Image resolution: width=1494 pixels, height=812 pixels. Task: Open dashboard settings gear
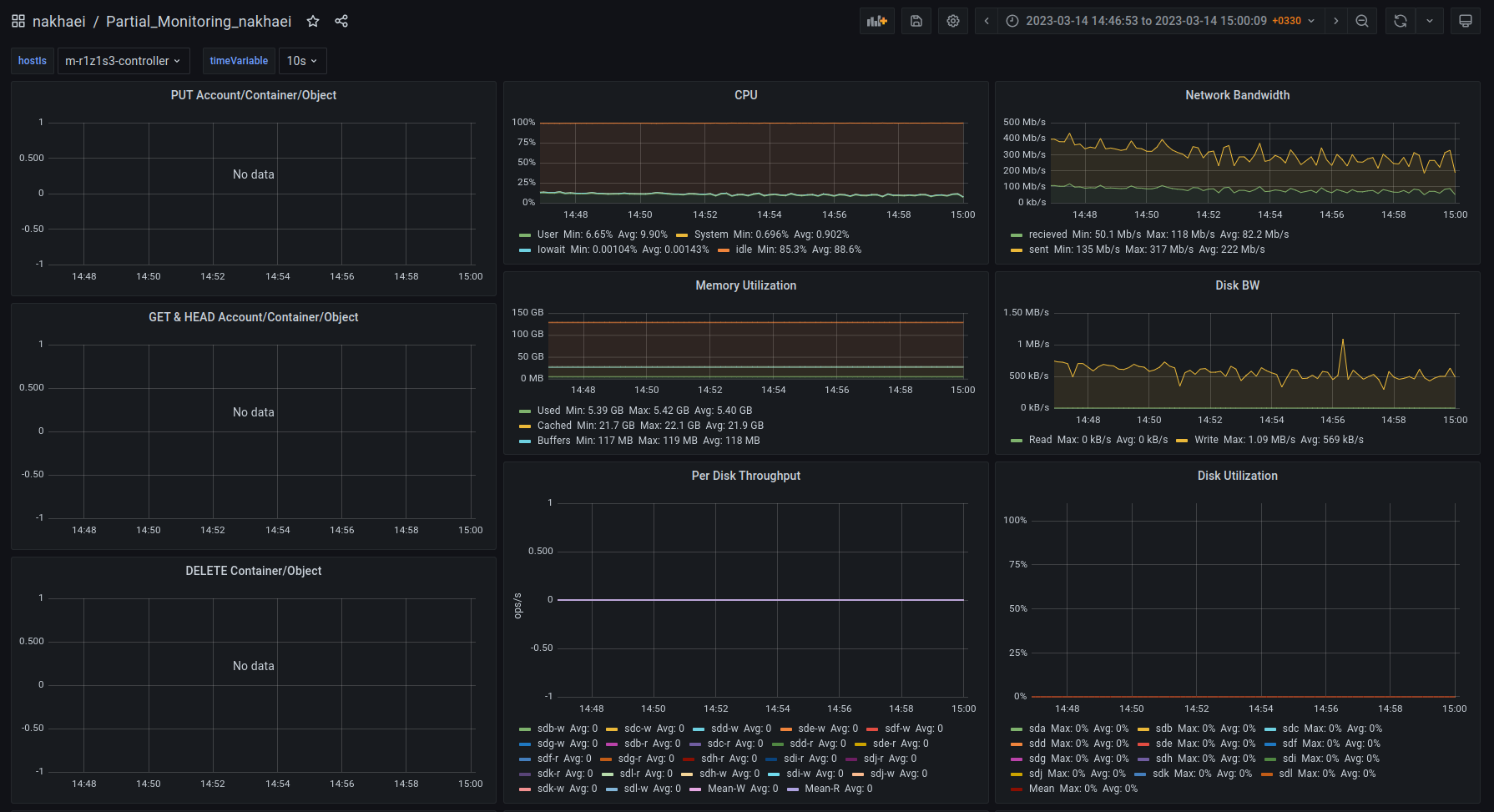click(x=953, y=21)
